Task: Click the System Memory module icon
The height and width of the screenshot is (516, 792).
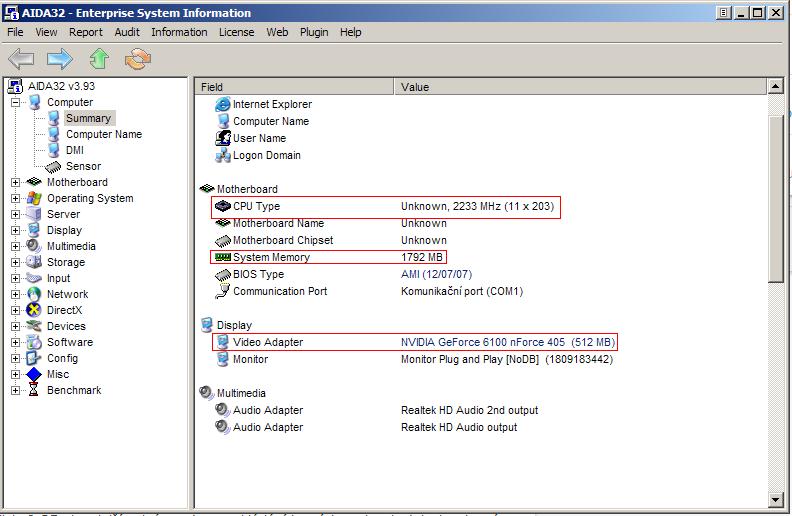Action: [x=222, y=257]
